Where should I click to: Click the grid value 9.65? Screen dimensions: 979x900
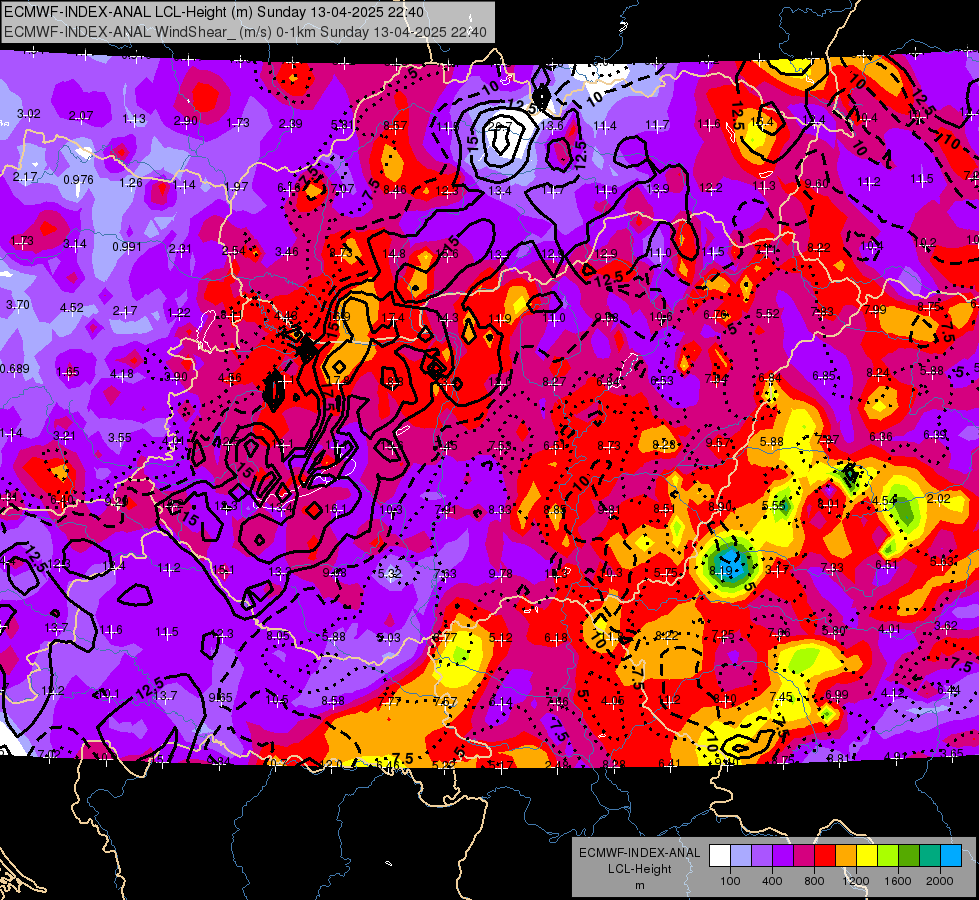pos(221,698)
